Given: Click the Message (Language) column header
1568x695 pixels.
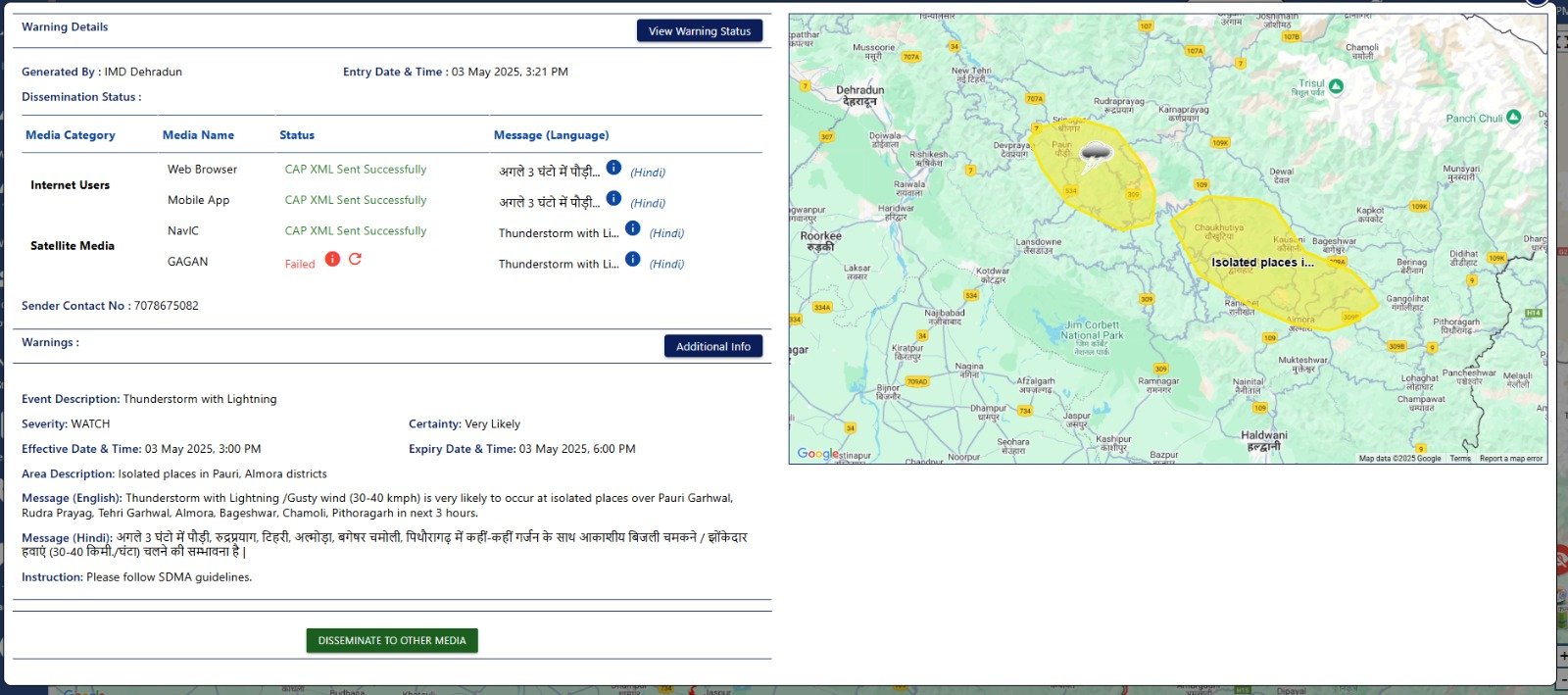Looking at the screenshot, I should (x=552, y=135).
